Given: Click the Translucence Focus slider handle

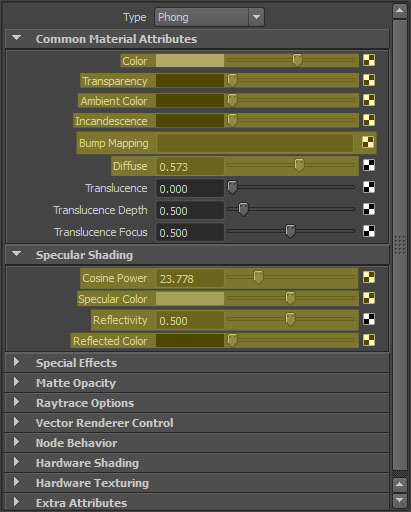Looking at the screenshot, I should (290, 231).
